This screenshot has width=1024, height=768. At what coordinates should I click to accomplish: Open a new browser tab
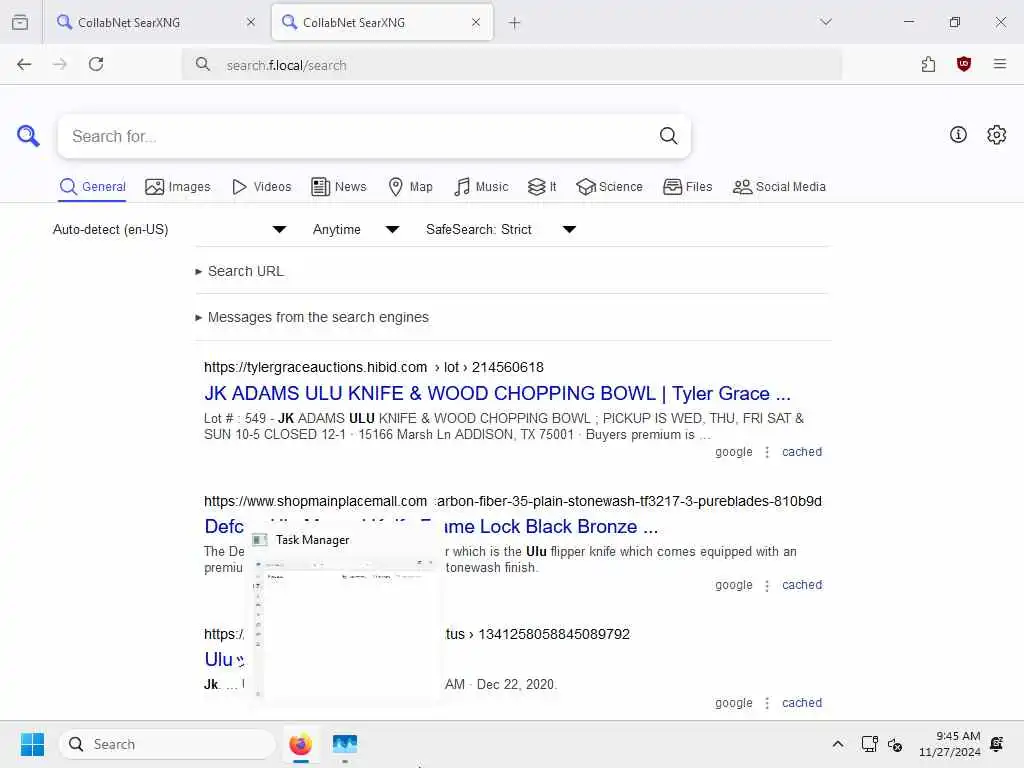[x=515, y=23]
